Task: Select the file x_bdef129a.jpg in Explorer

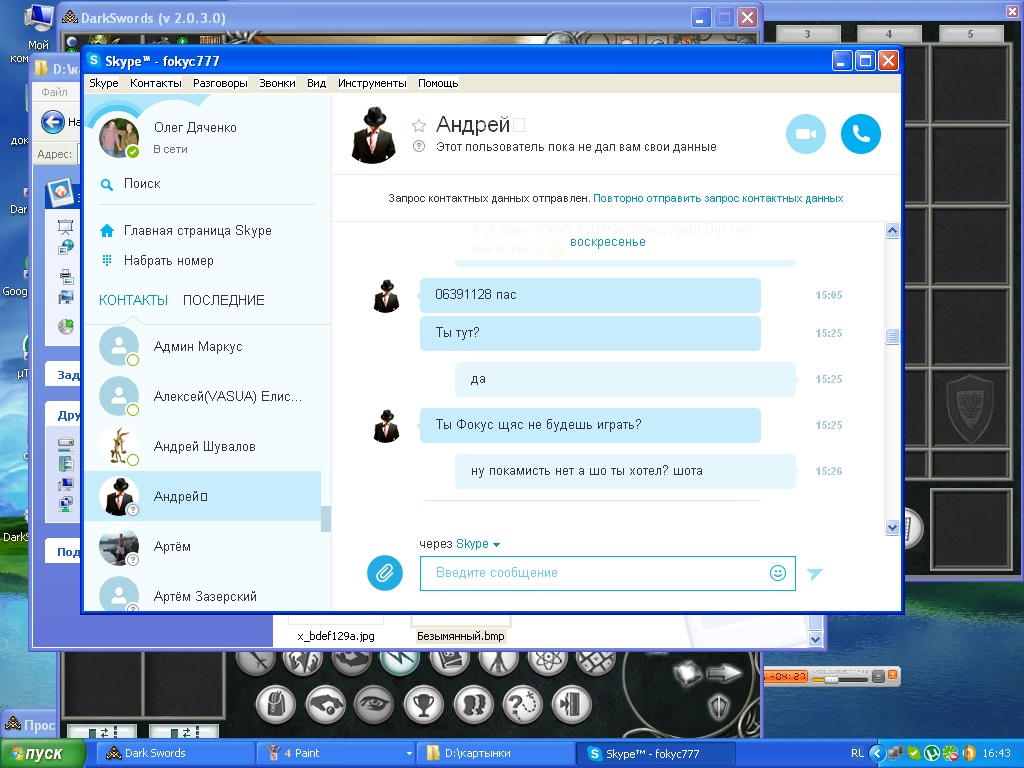Action: [336, 636]
